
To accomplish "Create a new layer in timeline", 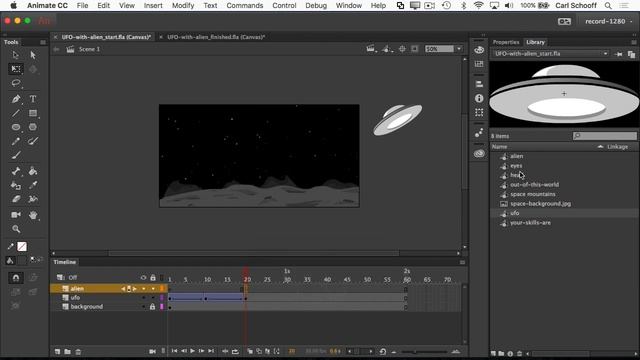I will (57, 351).
